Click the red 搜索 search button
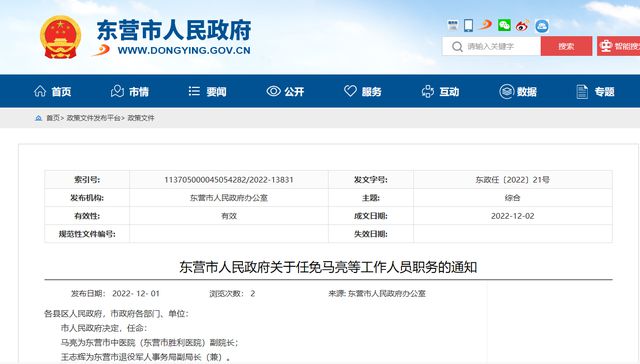This screenshot has height=364, width=640. tap(566, 46)
